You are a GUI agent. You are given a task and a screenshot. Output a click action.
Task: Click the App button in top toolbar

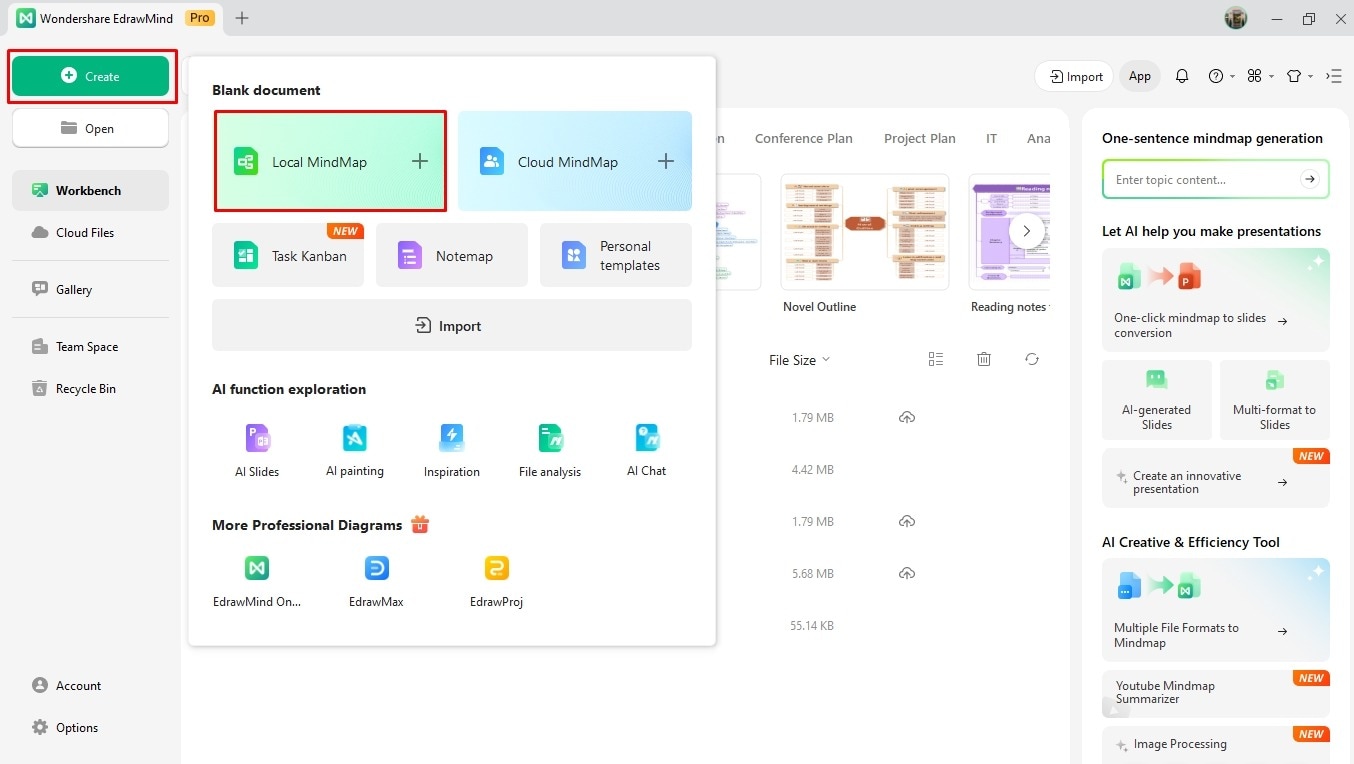(1140, 76)
